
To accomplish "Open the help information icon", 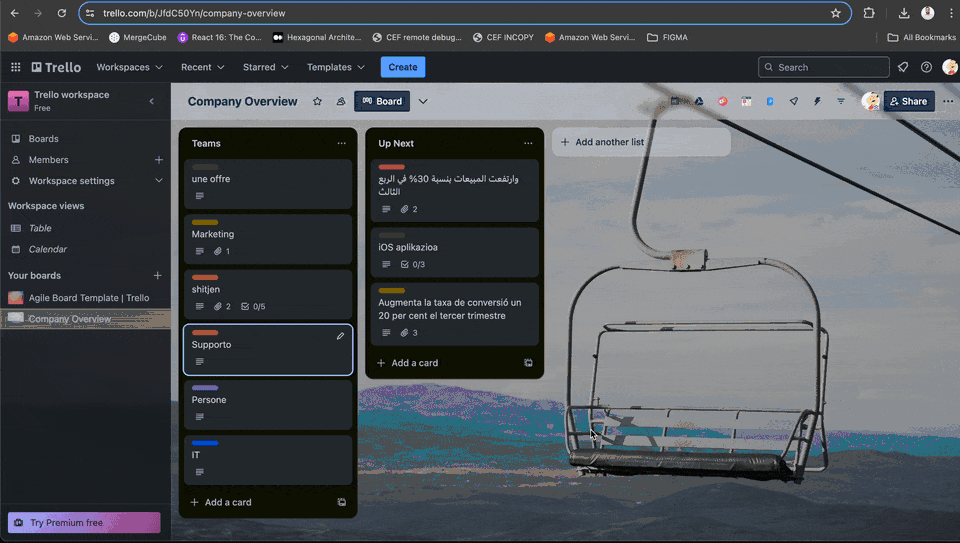I will pos(926,67).
